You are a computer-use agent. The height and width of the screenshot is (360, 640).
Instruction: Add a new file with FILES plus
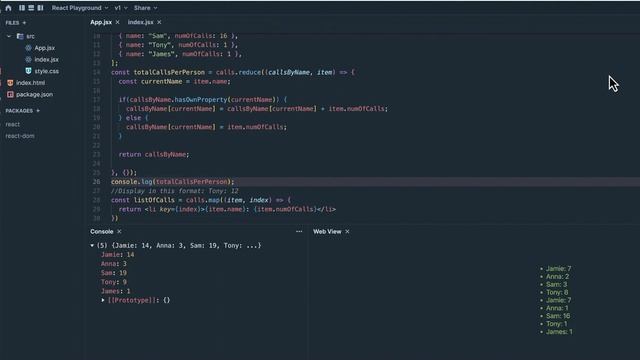click(24, 23)
